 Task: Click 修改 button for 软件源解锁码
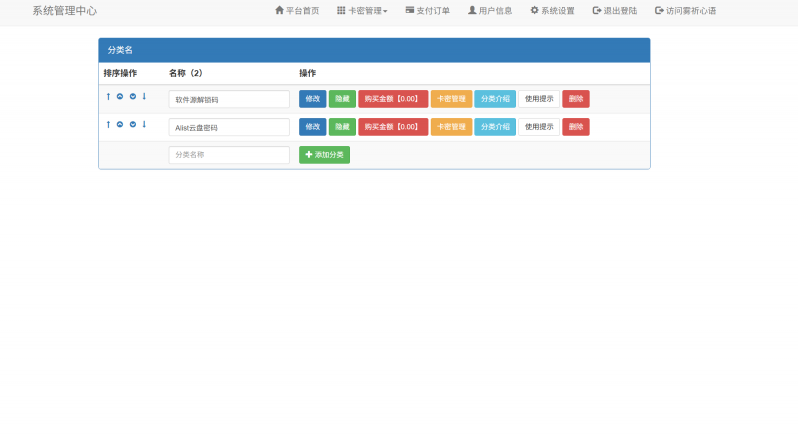[313, 99]
